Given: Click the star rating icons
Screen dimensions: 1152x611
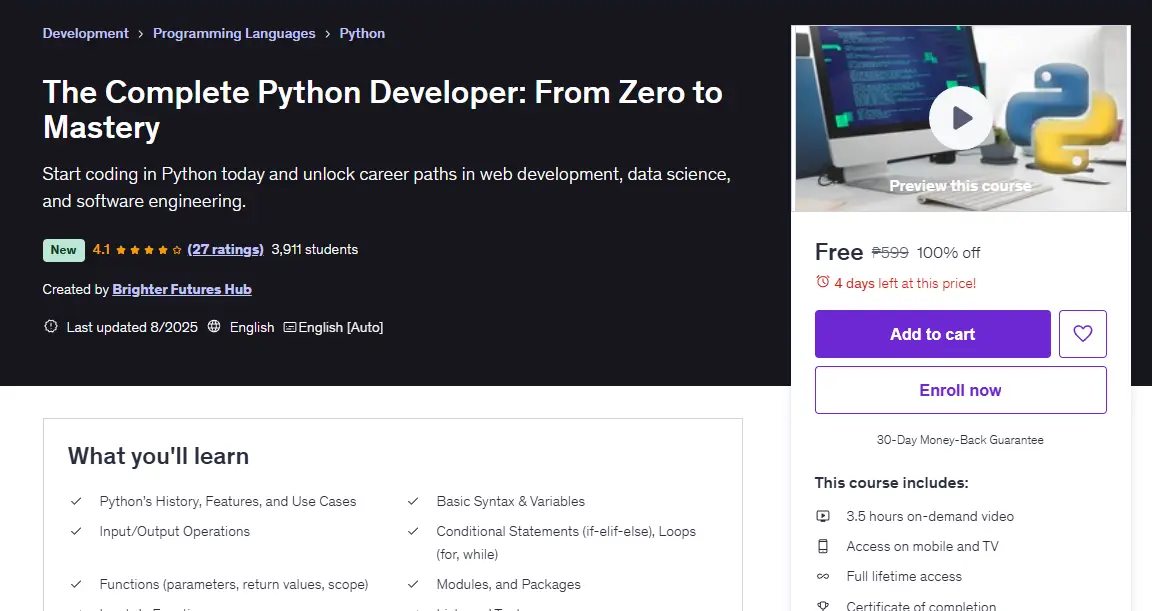Looking at the screenshot, I should pos(148,250).
